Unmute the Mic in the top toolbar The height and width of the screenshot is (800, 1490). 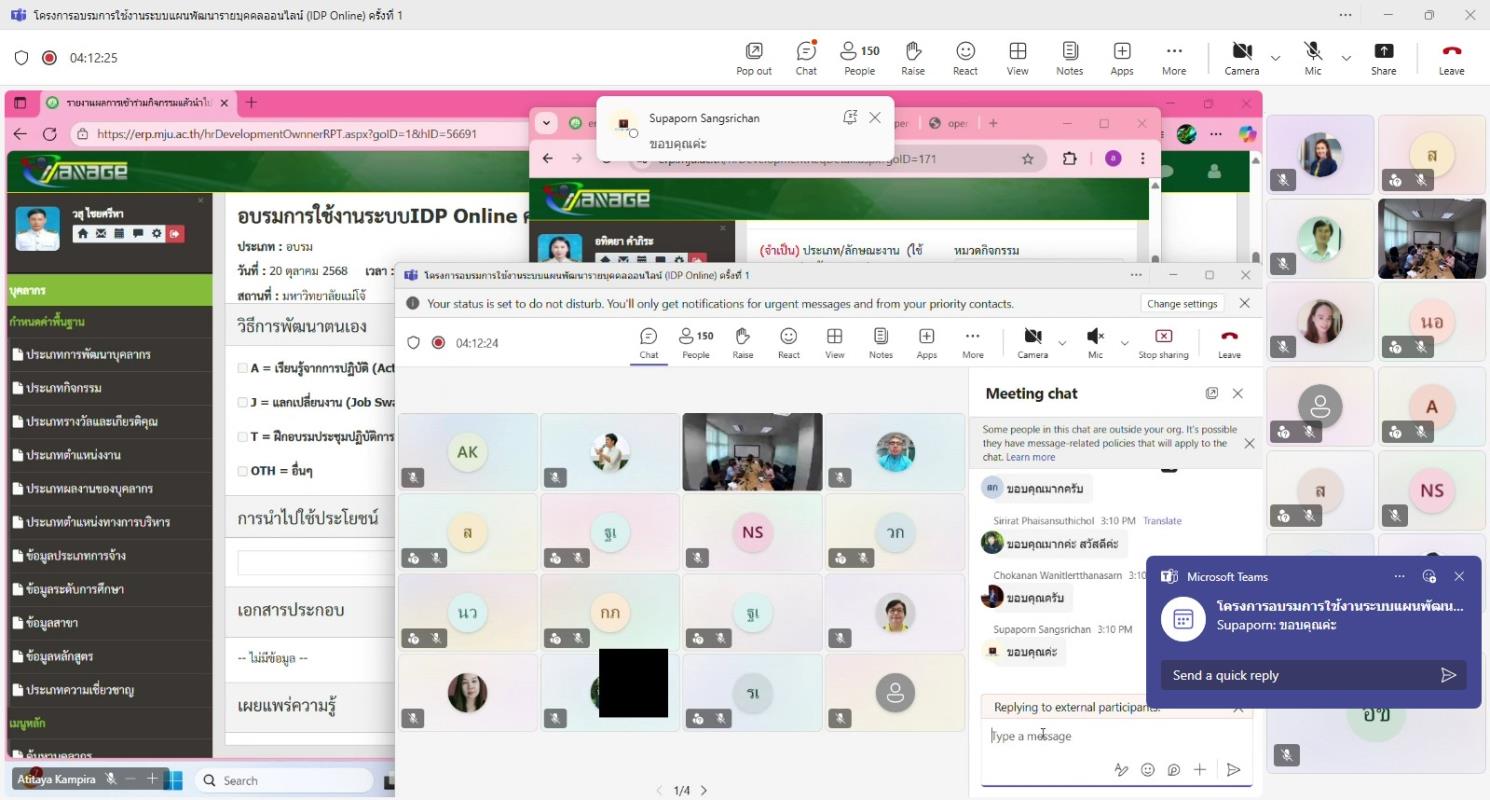coord(1313,58)
